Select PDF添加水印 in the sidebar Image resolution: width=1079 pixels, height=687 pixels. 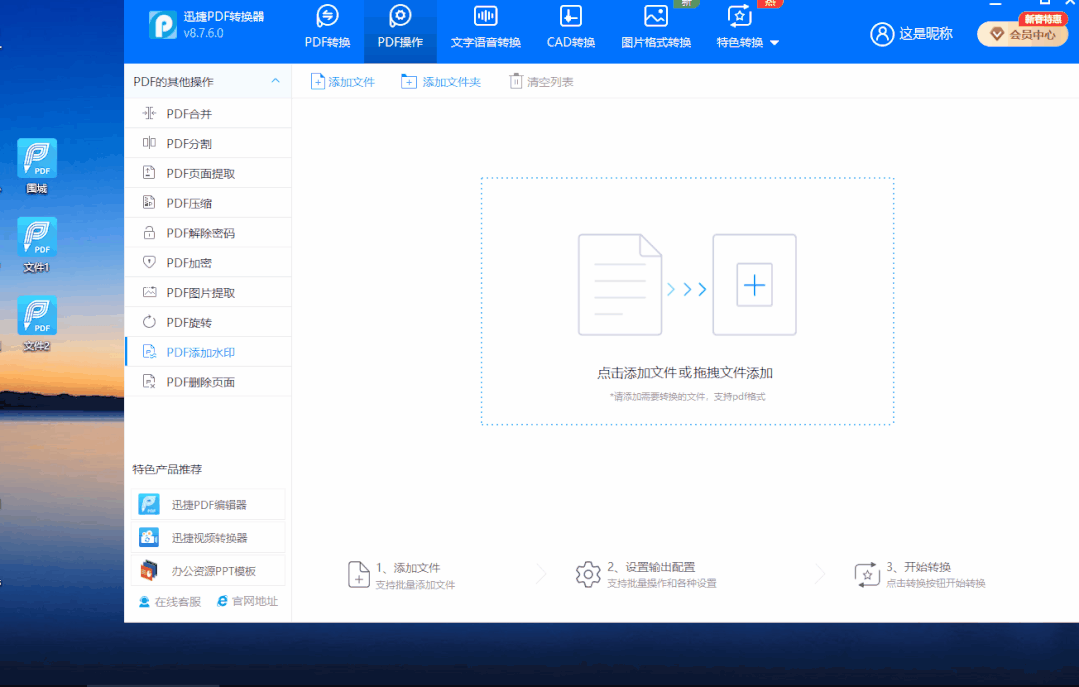208,352
